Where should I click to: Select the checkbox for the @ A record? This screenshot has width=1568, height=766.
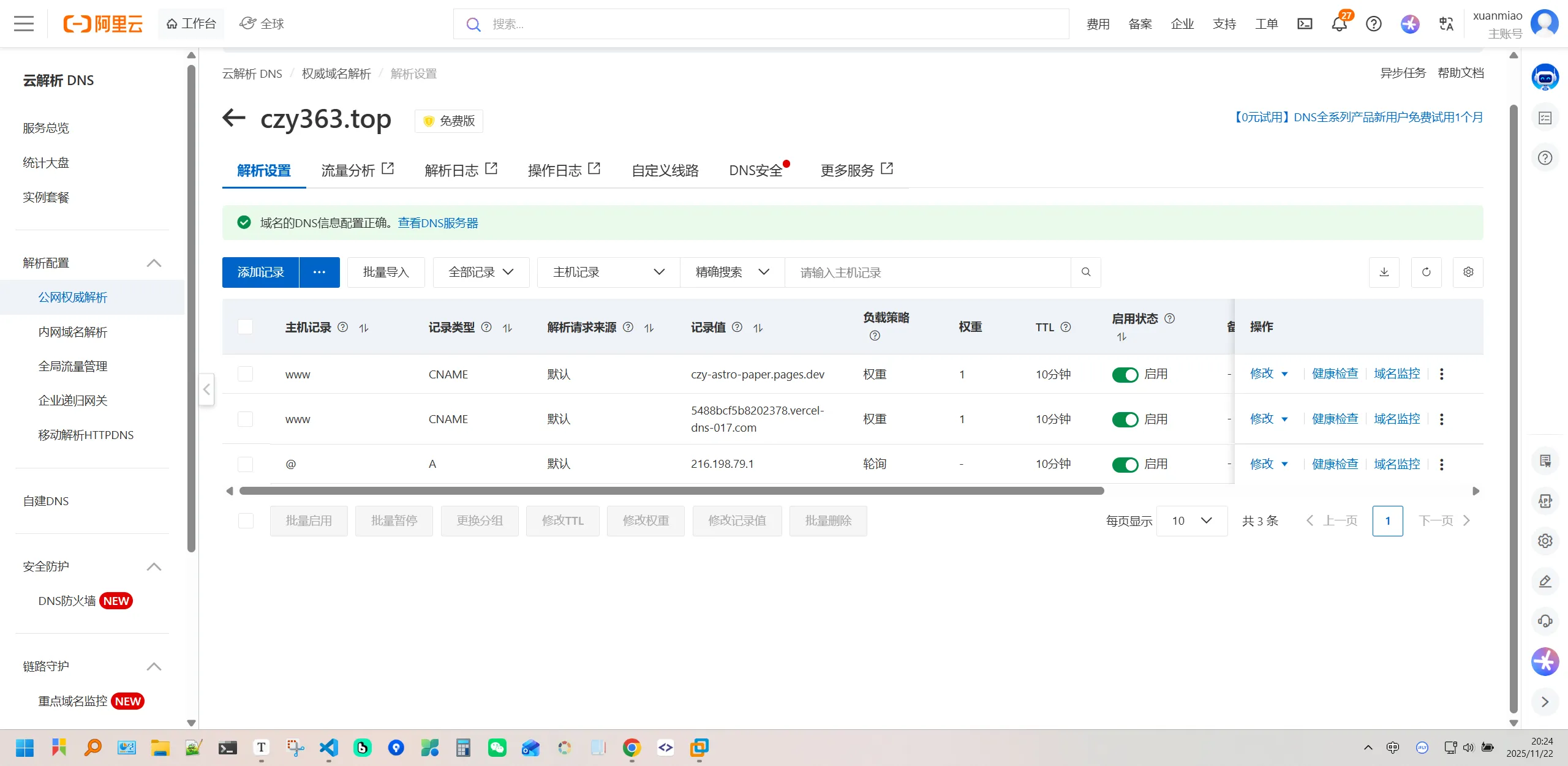pyautogui.click(x=246, y=464)
